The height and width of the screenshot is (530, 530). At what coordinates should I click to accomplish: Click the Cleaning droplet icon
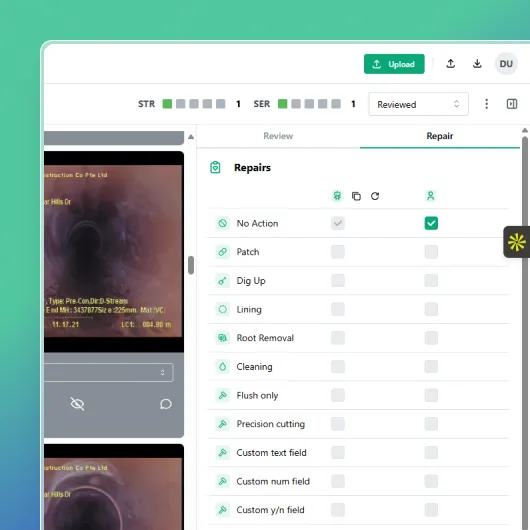222,366
